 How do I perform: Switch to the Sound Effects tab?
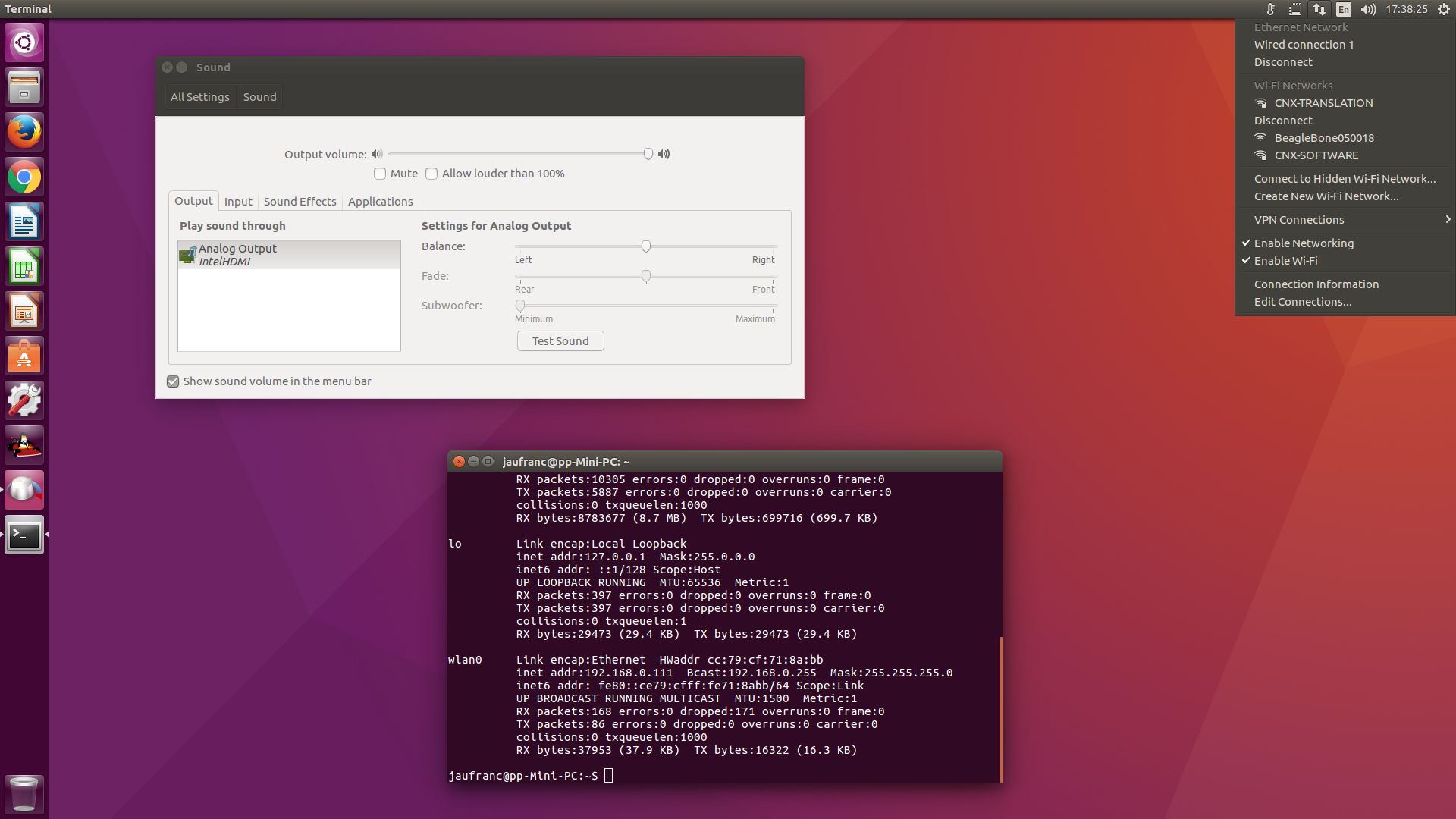click(300, 202)
